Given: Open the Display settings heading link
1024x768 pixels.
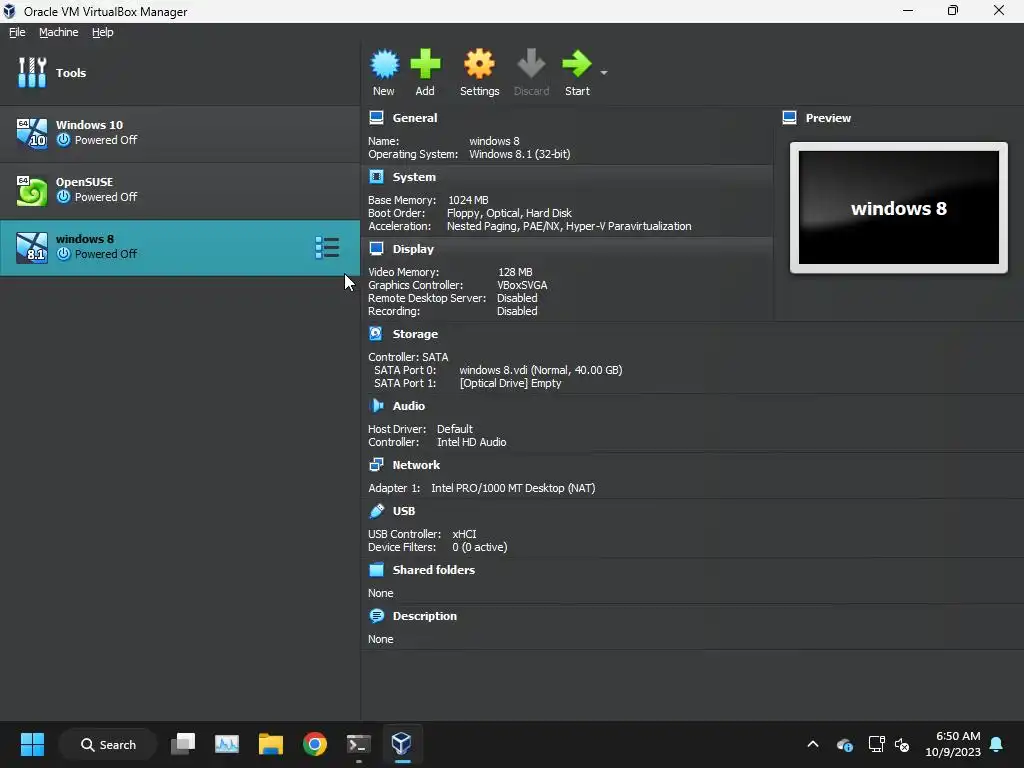Looking at the screenshot, I should (413, 249).
